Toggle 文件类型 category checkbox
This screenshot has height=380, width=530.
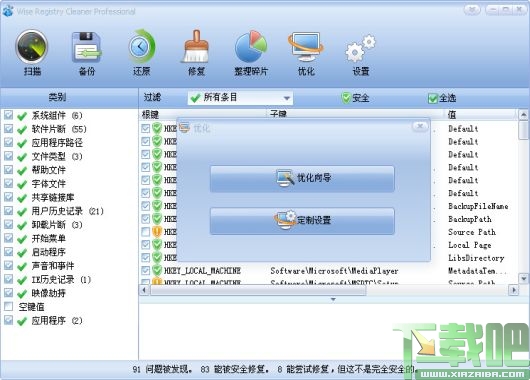click(x=8, y=156)
